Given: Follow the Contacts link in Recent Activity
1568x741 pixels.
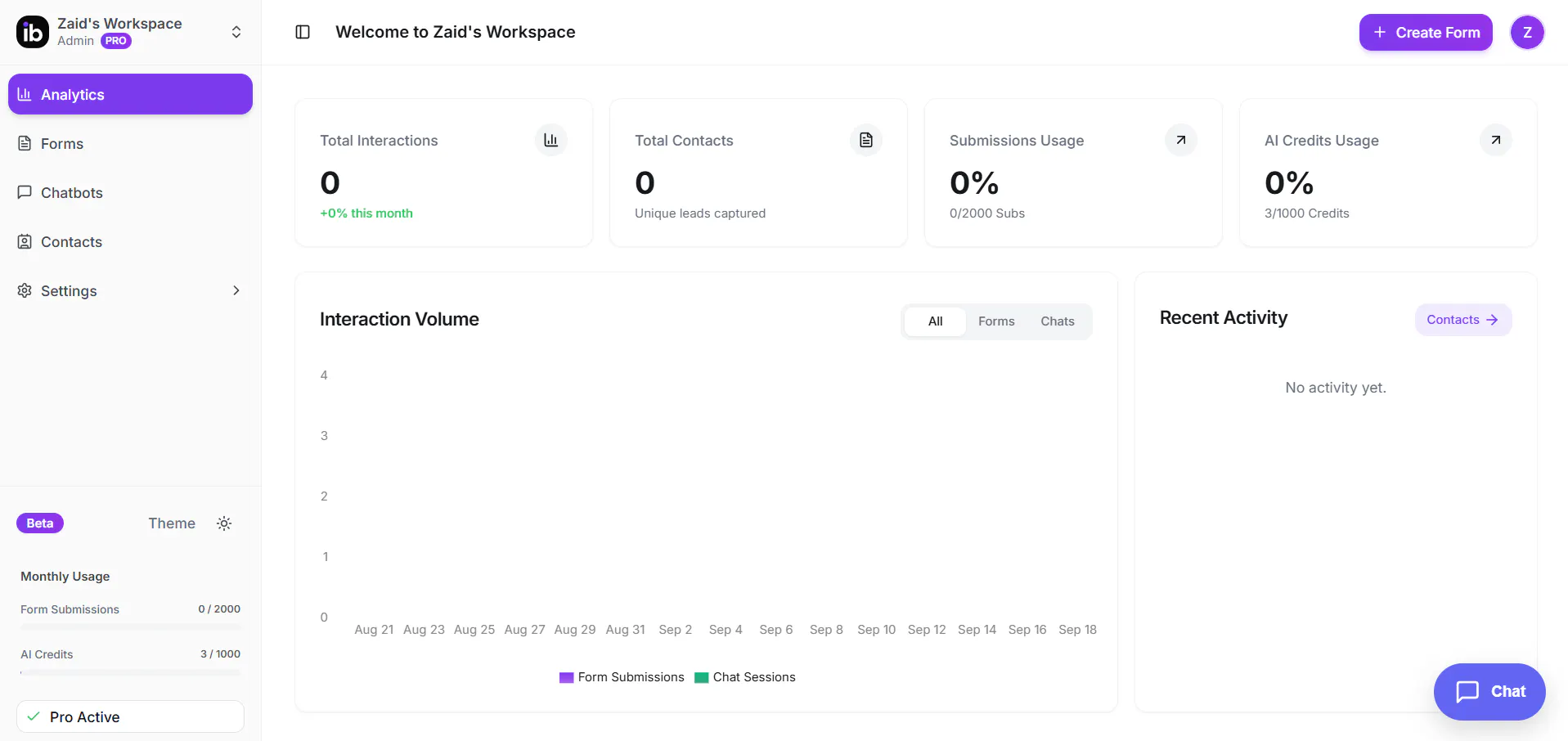Looking at the screenshot, I should [x=1463, y=320].
